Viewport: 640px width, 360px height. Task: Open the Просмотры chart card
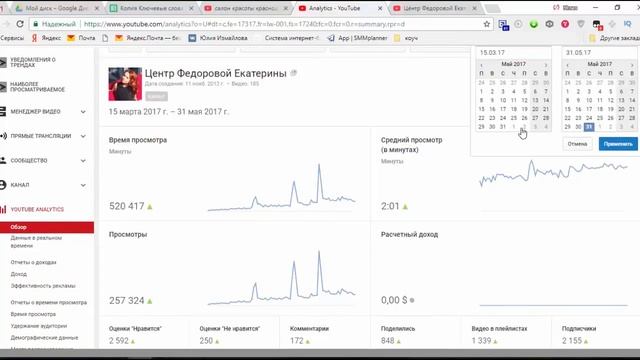click(234, 268)
